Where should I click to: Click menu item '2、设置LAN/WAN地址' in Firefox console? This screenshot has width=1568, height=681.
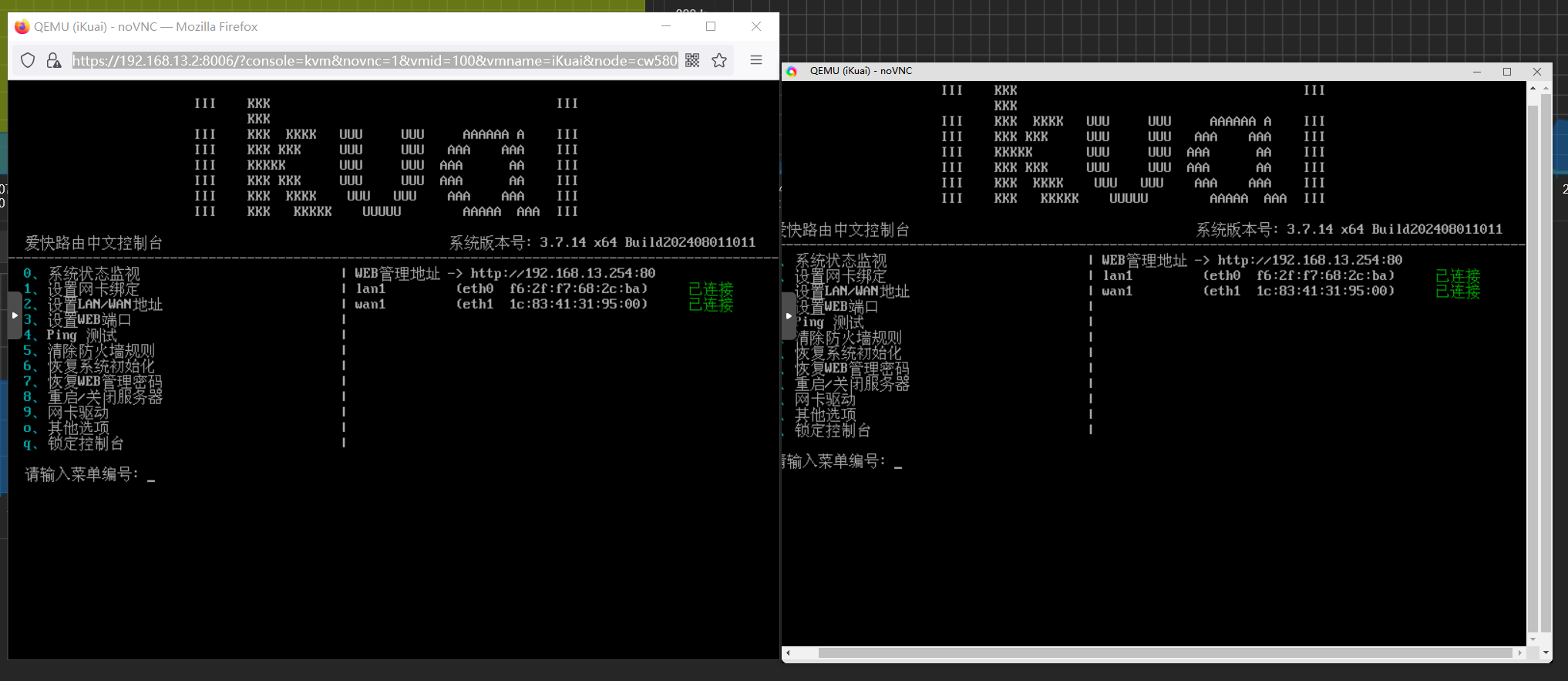point(93,305)
